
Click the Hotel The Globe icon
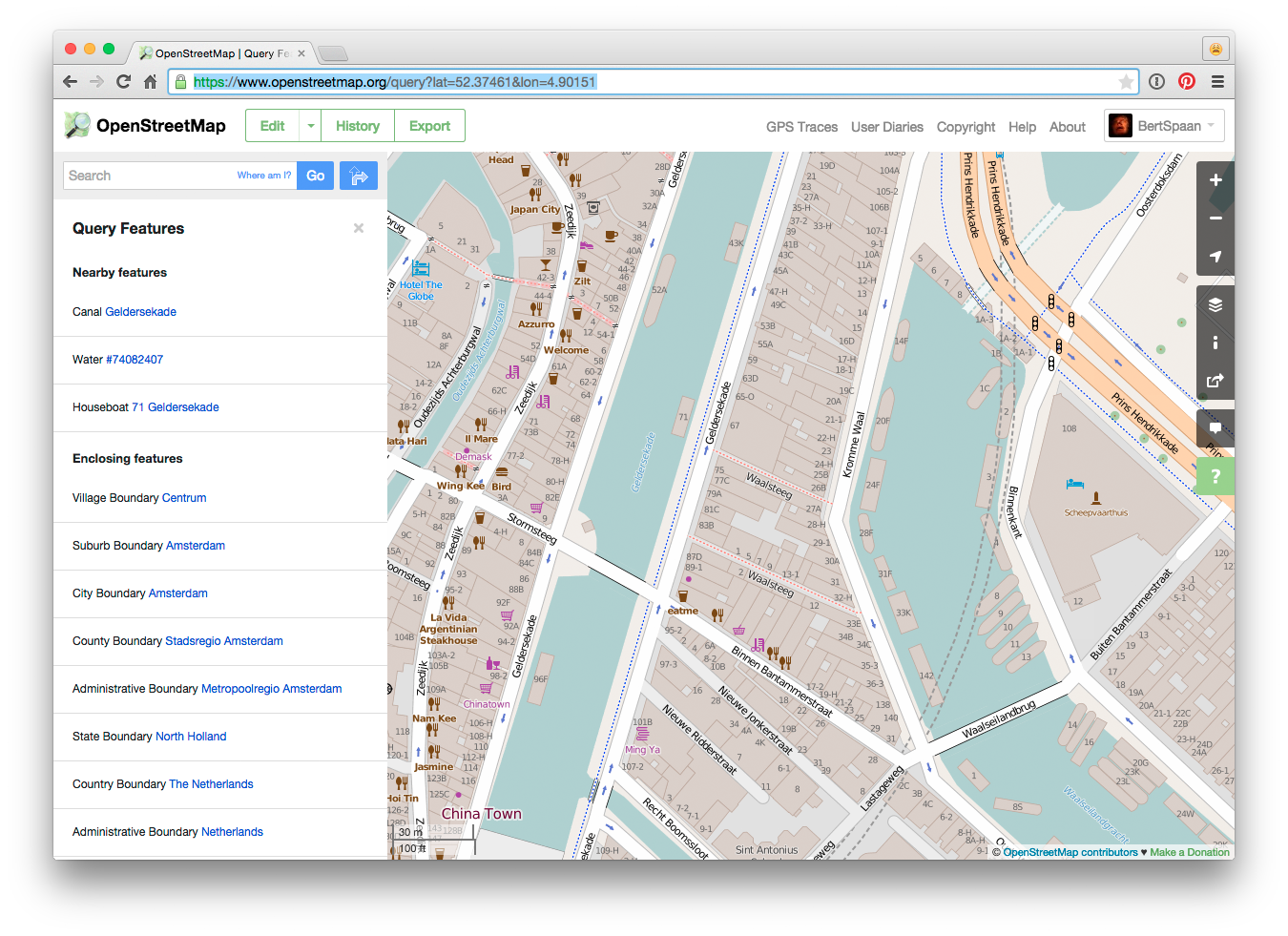tap(421, 270)
